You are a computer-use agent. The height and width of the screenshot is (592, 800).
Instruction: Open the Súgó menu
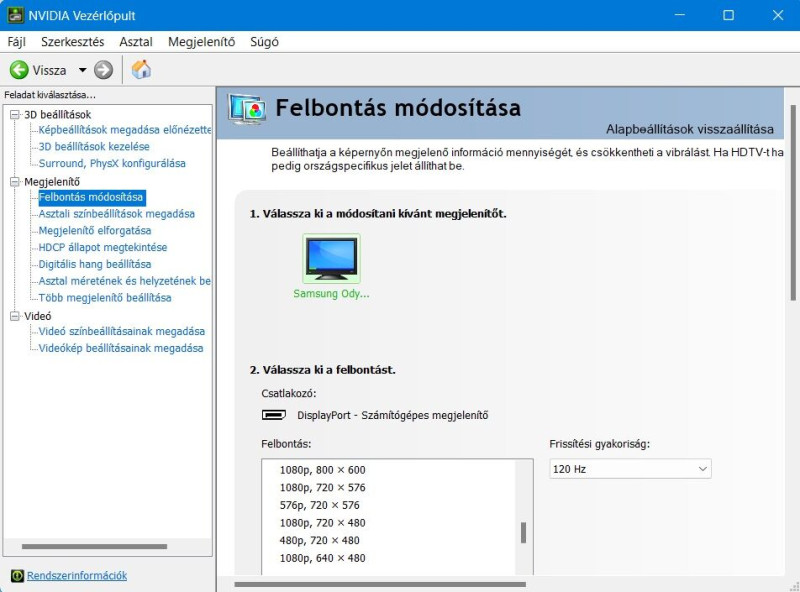click(x=264, y=42)
